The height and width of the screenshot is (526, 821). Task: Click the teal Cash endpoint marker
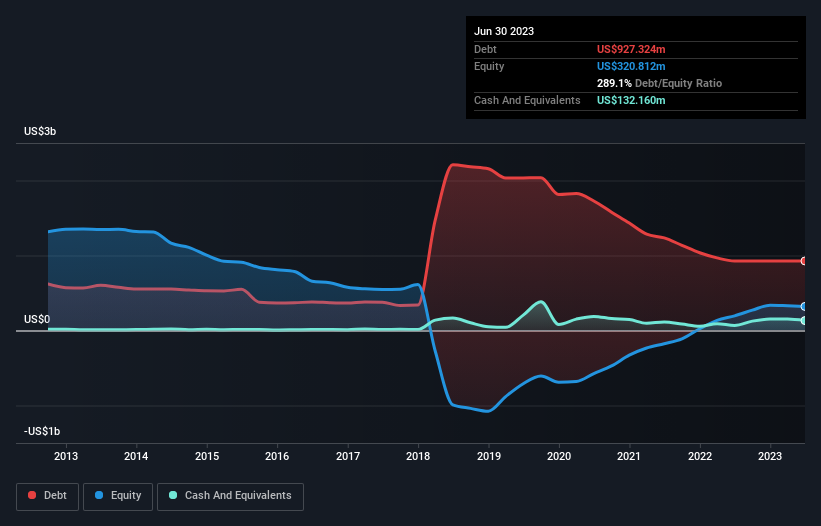click(804, 320)
